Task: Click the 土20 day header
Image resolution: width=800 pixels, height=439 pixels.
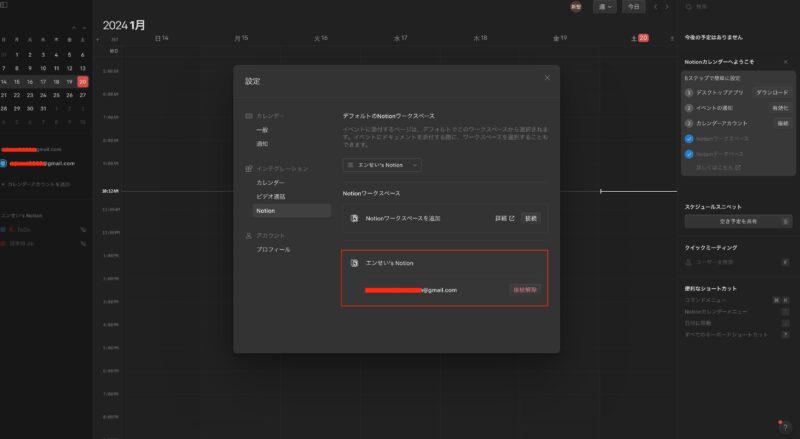Action: coord(640,38)
